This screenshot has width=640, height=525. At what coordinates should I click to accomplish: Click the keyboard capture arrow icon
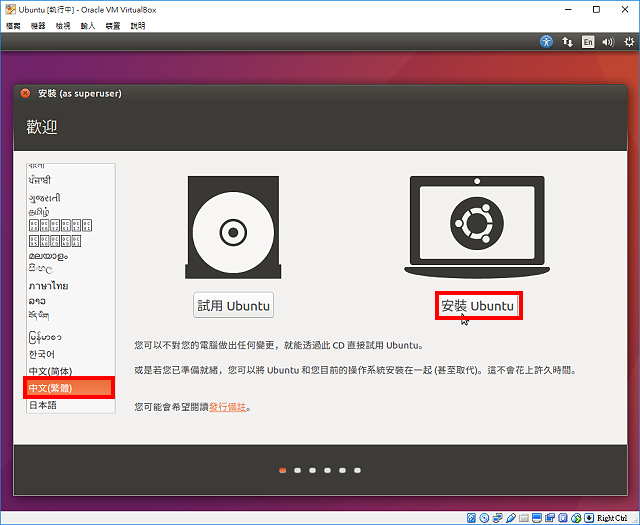589,518
